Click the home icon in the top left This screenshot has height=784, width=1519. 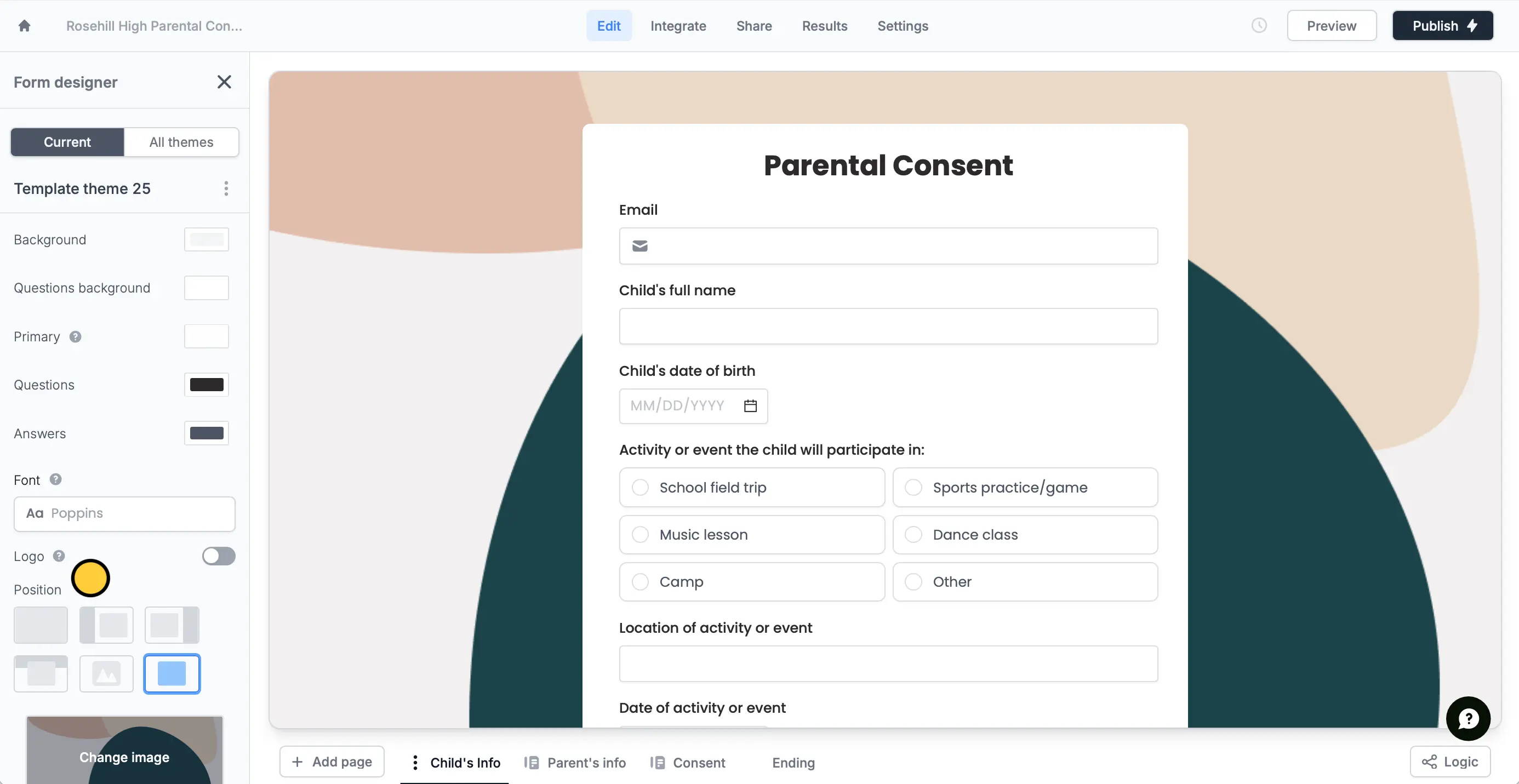[25, 25]
